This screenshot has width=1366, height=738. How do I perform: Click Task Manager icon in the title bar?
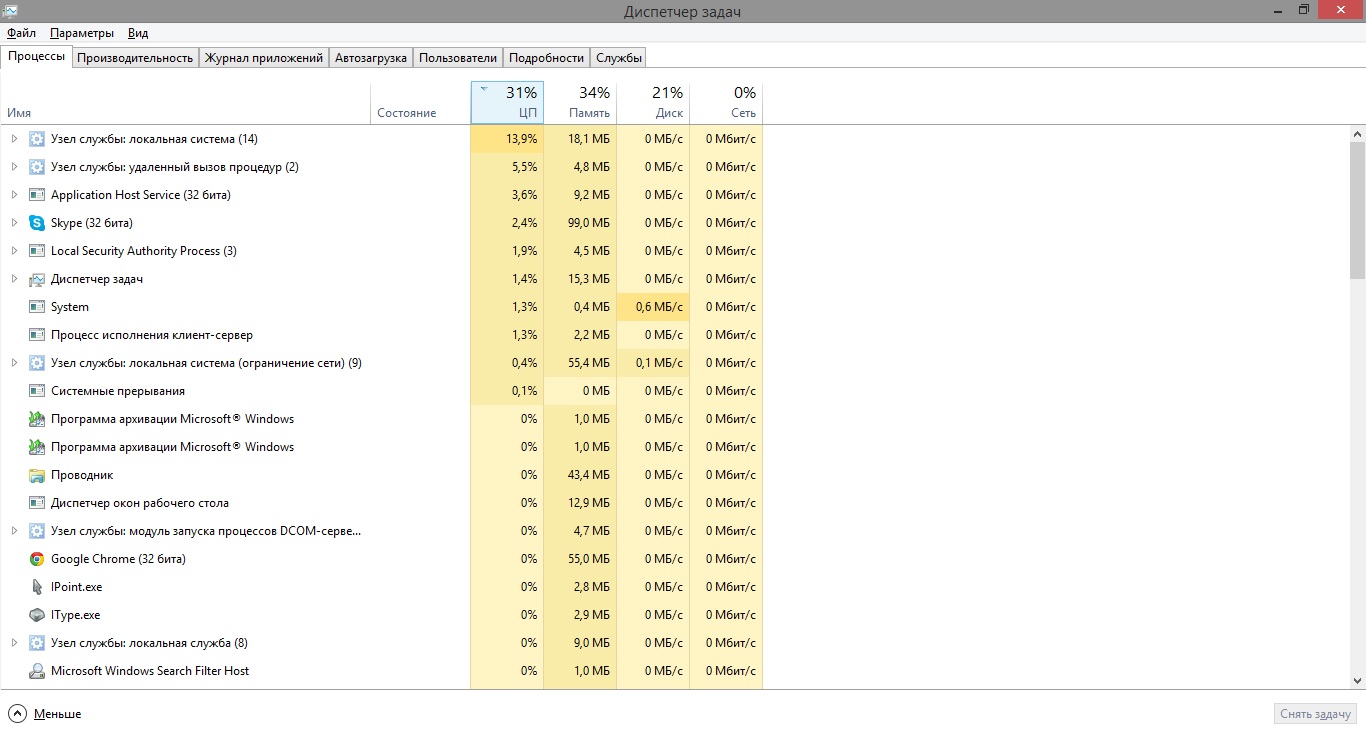pyautogui.click(x=11, y=10)
